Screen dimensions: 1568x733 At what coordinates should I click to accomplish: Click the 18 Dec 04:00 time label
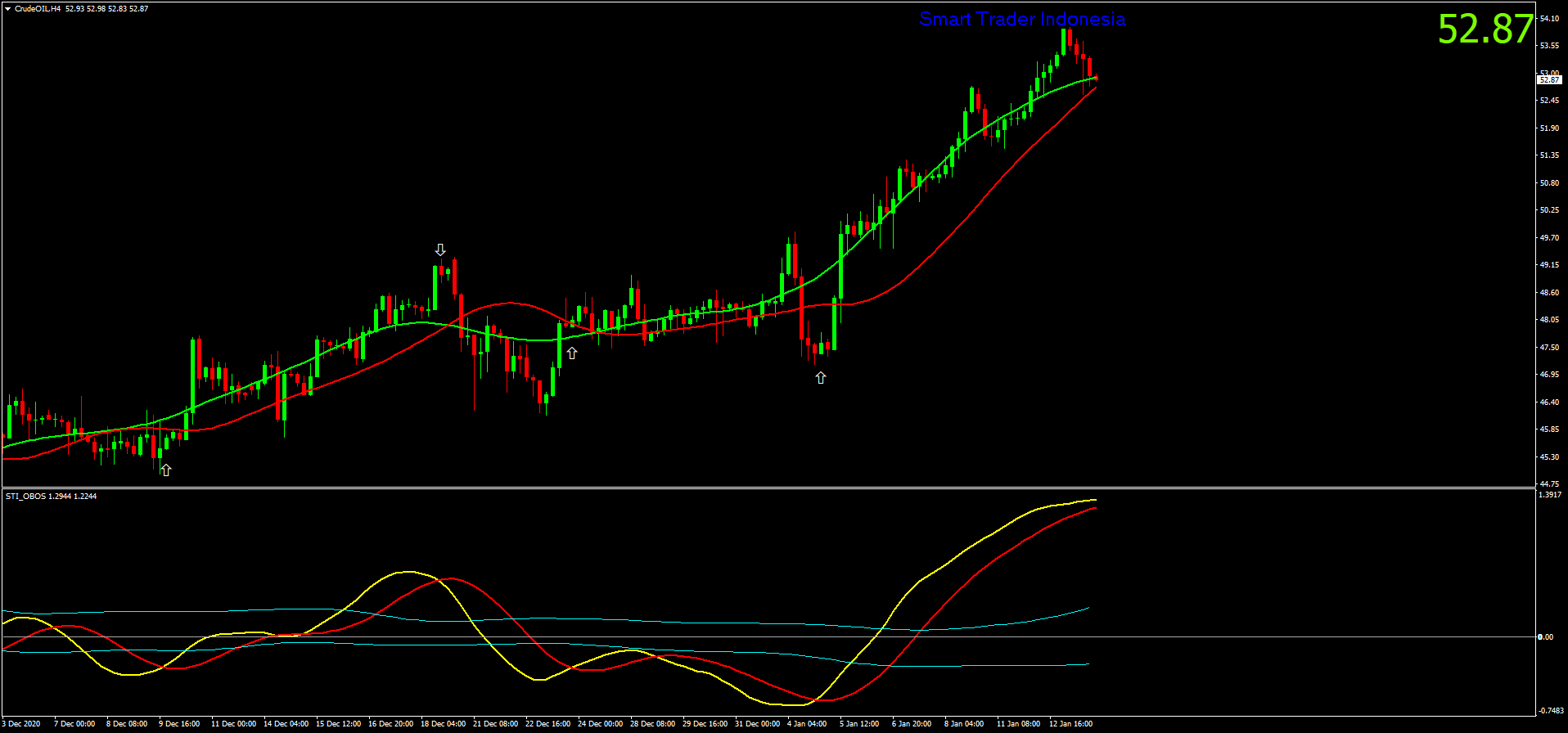point(443,724)
